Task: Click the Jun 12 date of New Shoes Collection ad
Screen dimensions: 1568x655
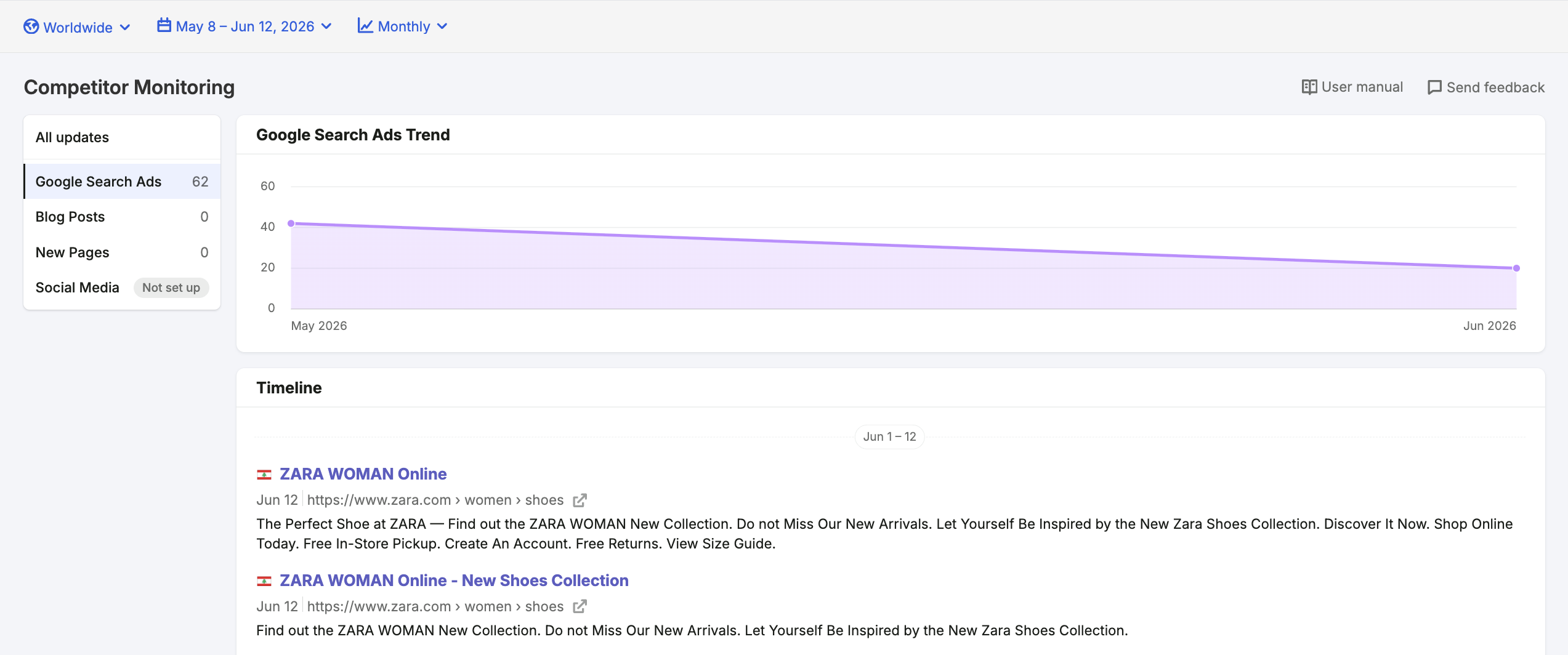Action: 277,606
